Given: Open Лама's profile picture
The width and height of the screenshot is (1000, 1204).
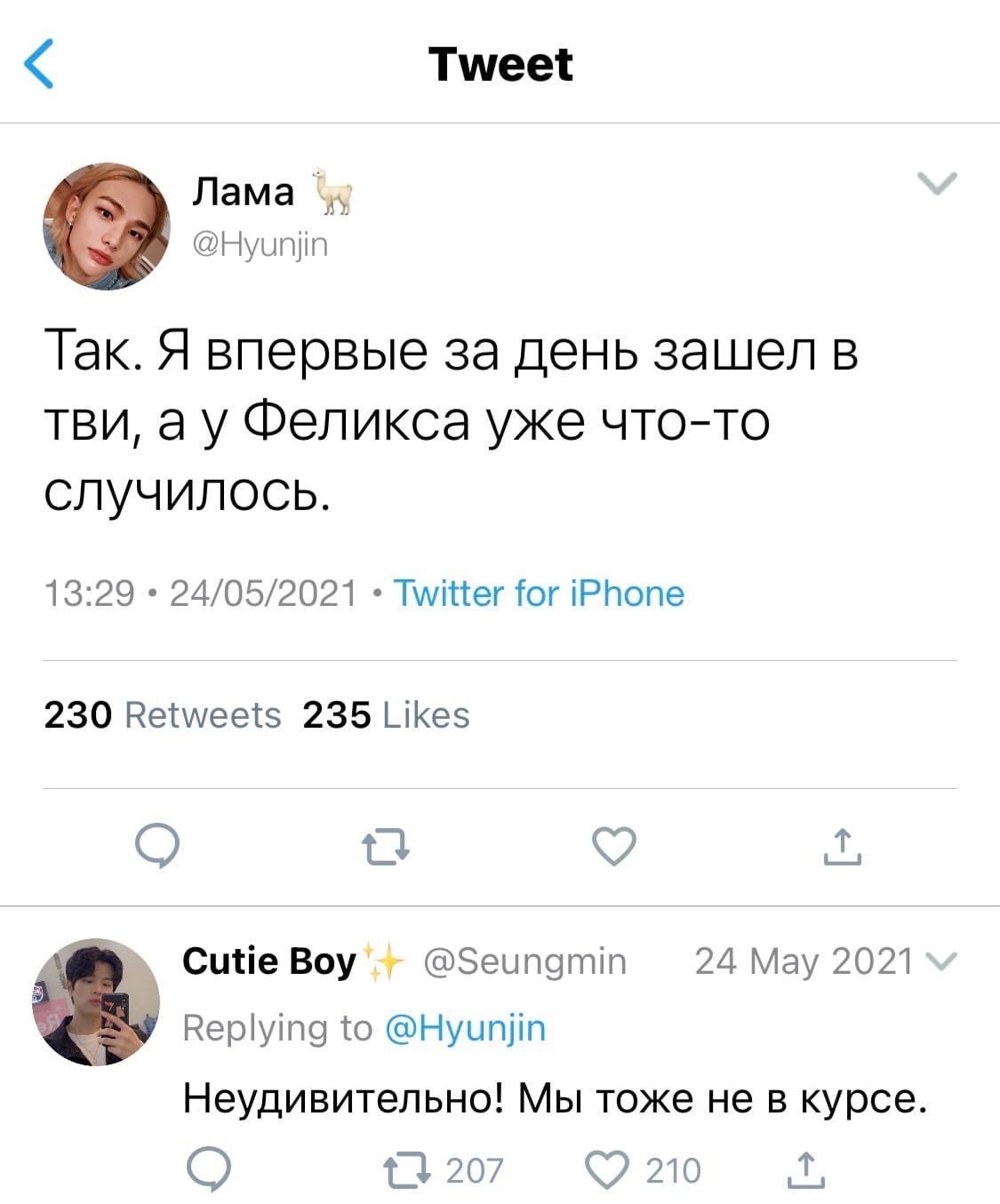Looking at the screenshot, I should [107, 226].
